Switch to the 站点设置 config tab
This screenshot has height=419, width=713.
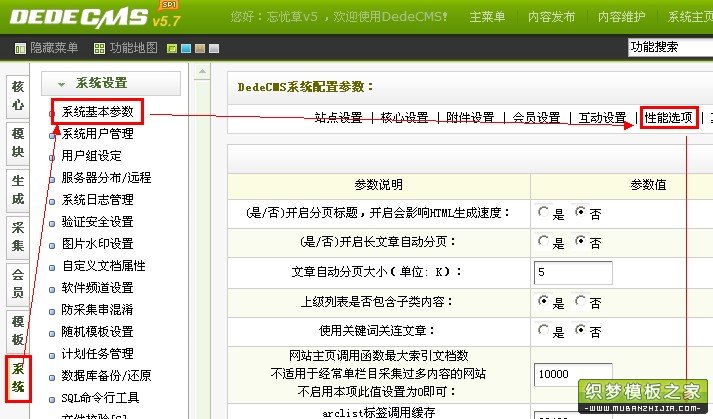tap(338, 118)
